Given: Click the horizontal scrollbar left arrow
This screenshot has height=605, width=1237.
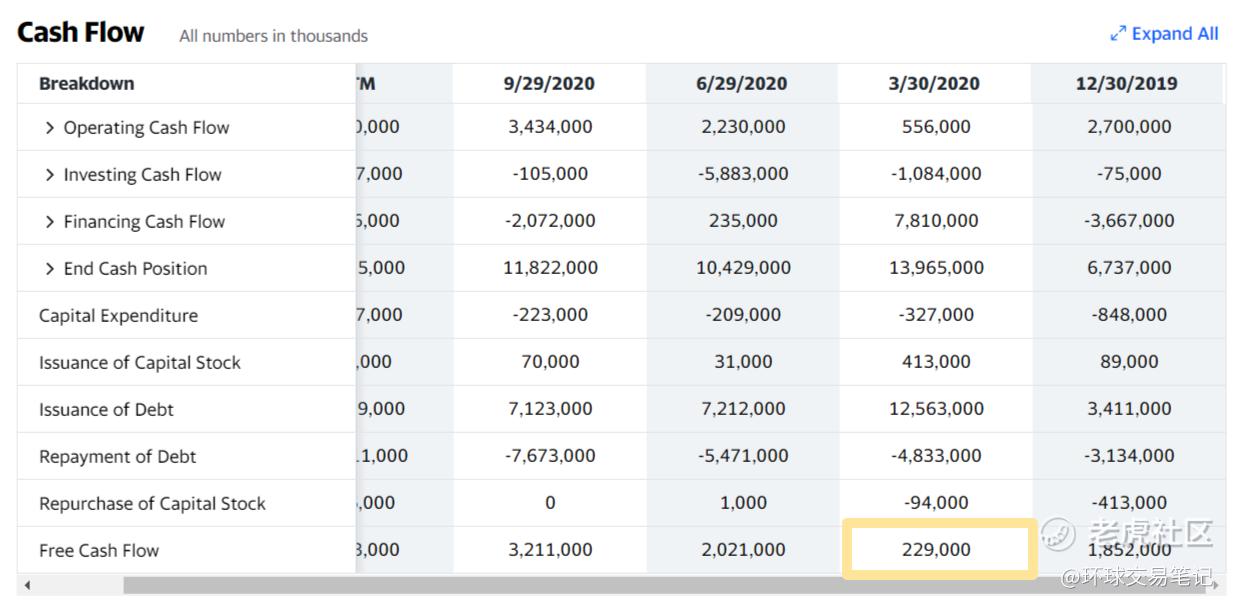Looking at the screenshot, I should point(27,585).
